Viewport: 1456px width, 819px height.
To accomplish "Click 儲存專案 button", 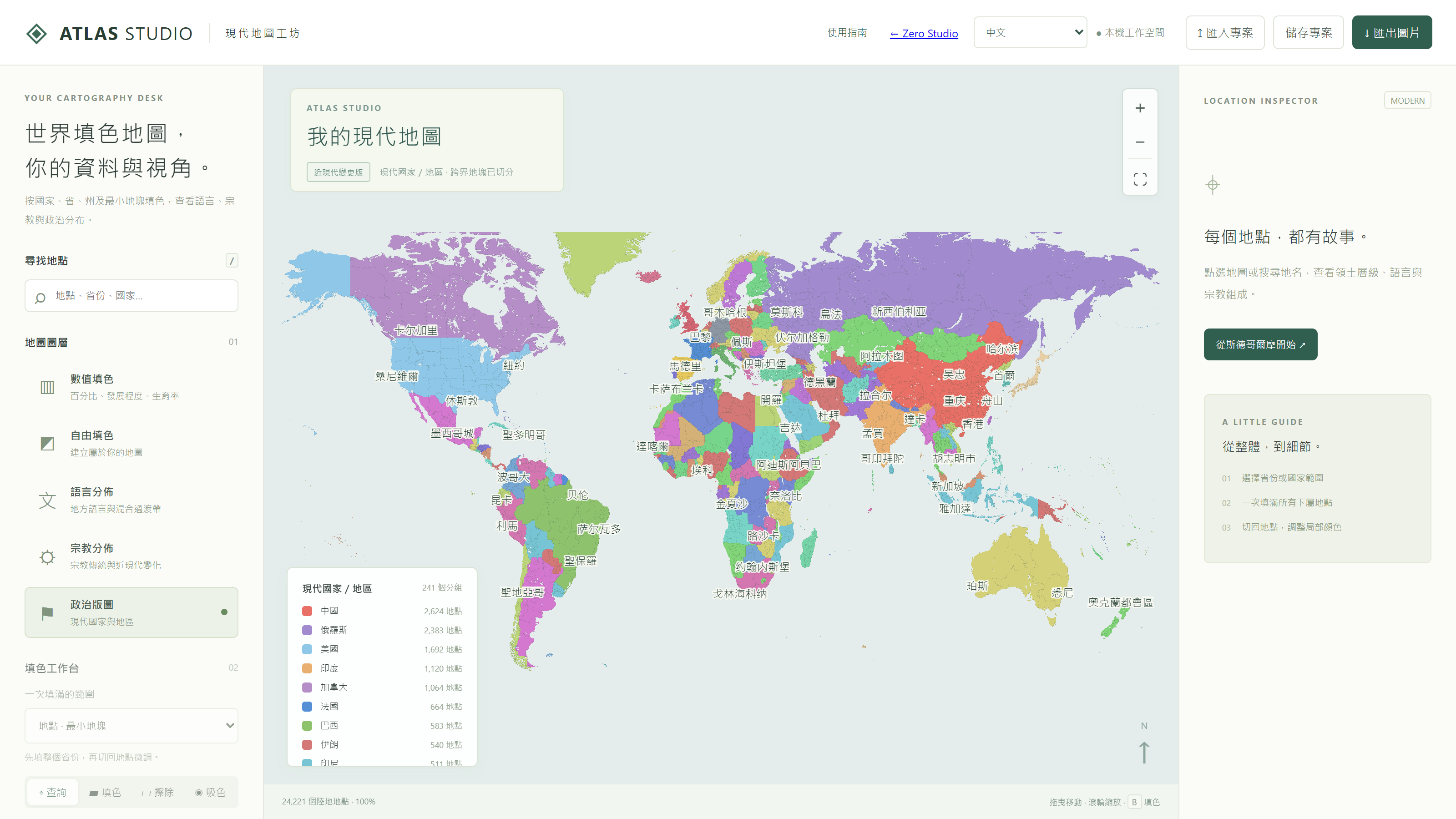I will point(1308,33).
